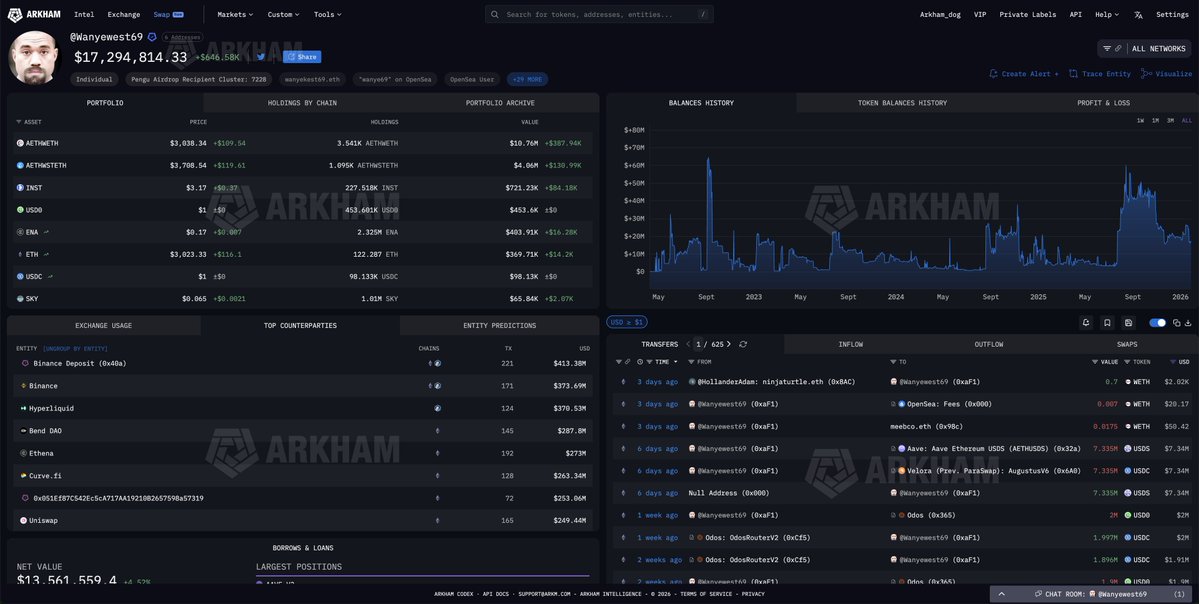Switch to the Profit & Loss tab

coord(1103,103)
